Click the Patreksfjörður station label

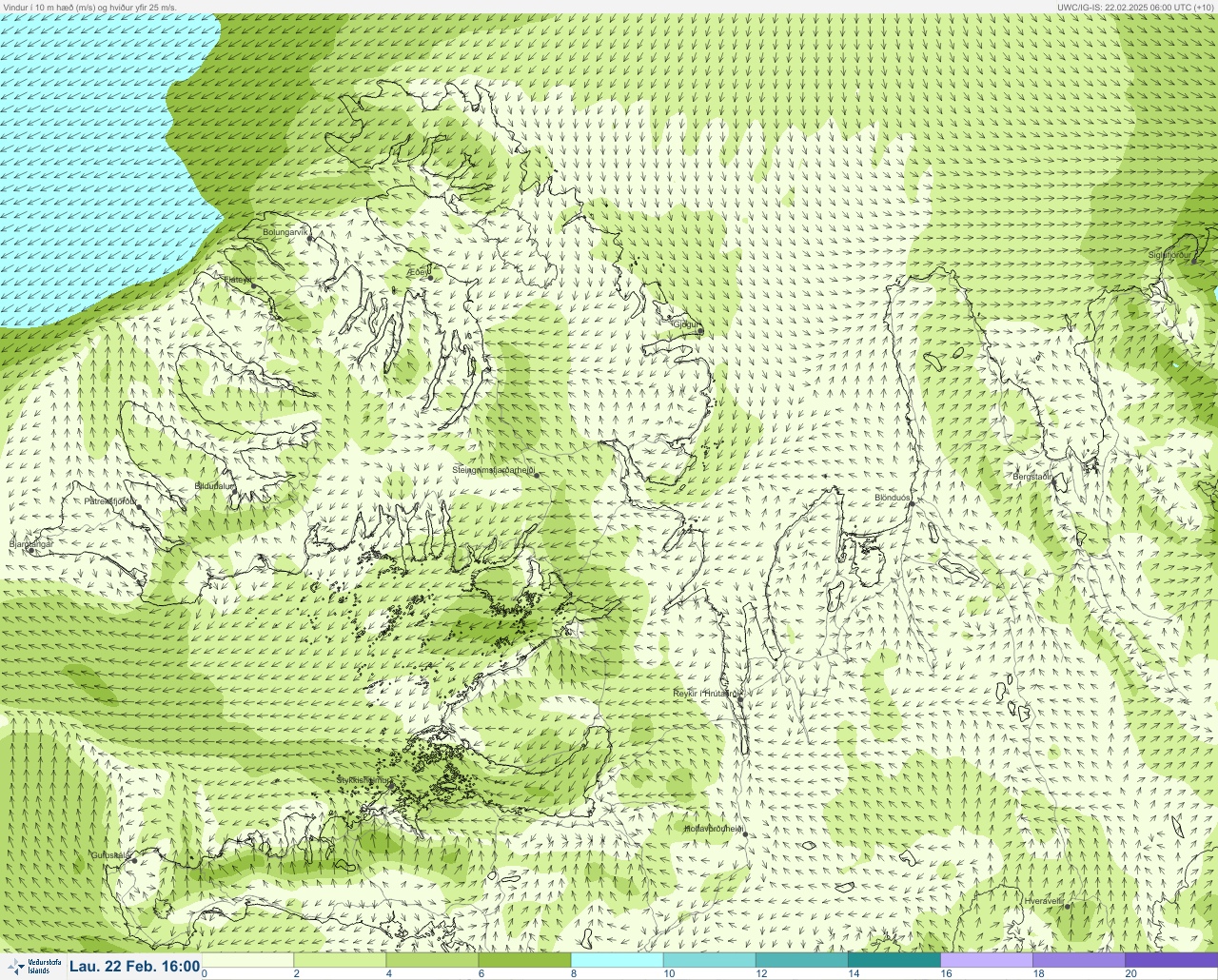click(x=110, y=500)
